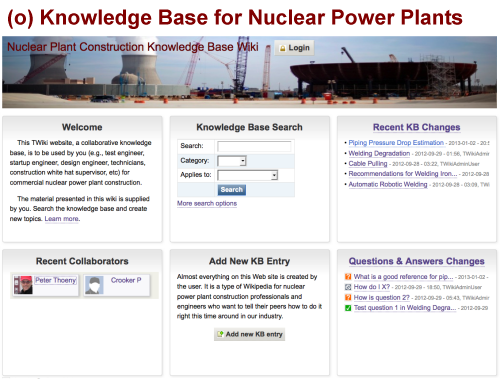Image resolution: width=500 pixels, height=380 pixels.
Task: Select the Recent Collaborators heading
Action: click(82, 261)
